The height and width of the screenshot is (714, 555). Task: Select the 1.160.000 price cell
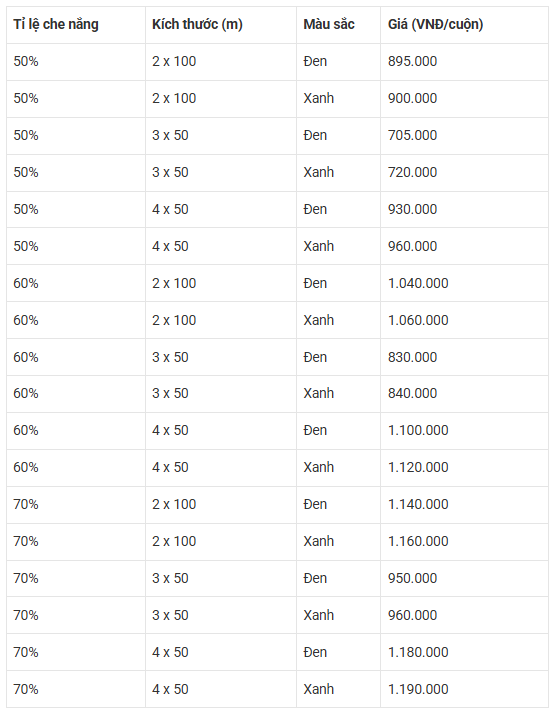[x=464, y=541]
